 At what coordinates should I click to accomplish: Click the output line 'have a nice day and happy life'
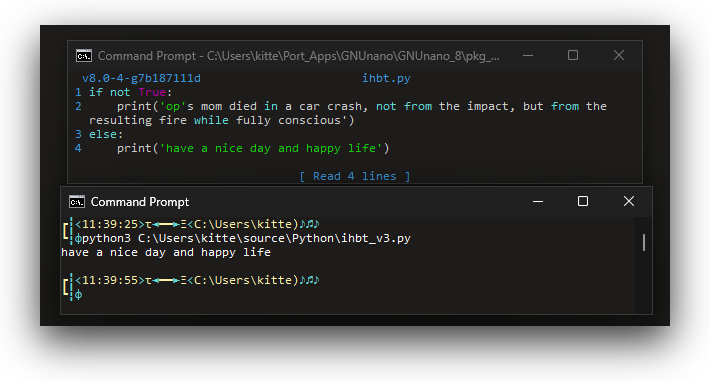point(166,252)
